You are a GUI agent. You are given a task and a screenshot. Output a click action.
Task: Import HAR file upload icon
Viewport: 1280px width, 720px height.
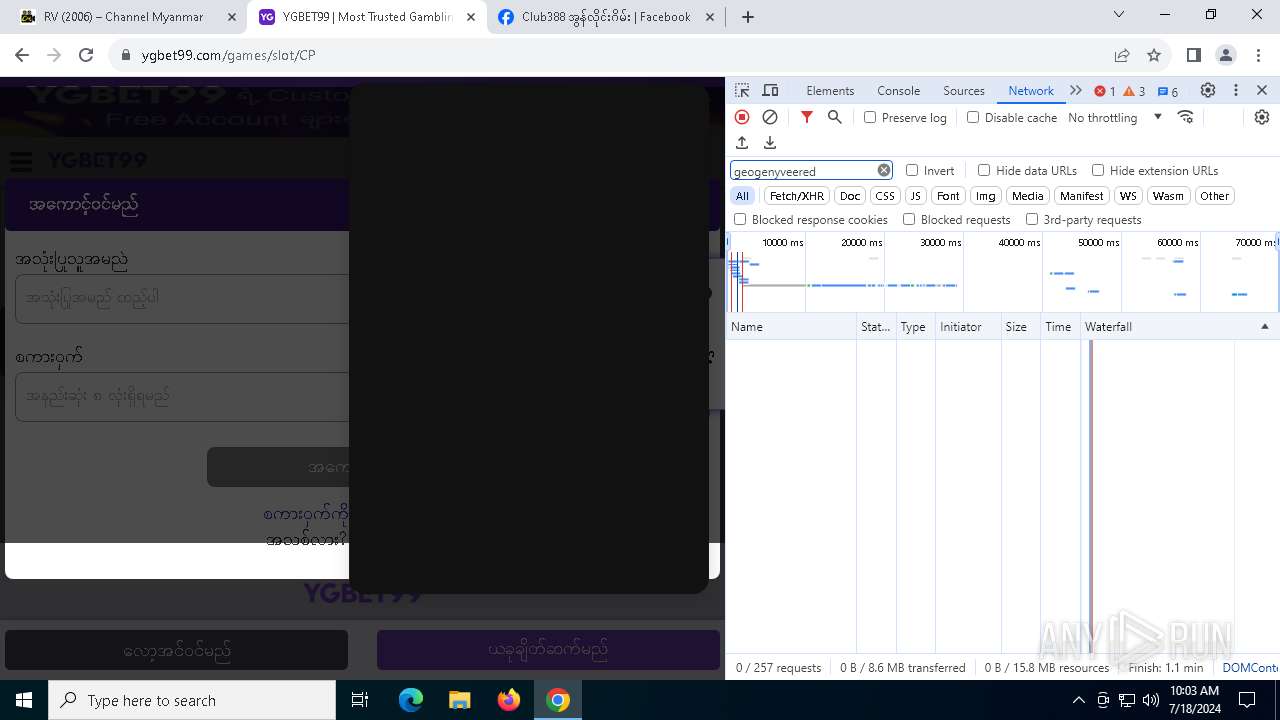(x=742, y=143)
